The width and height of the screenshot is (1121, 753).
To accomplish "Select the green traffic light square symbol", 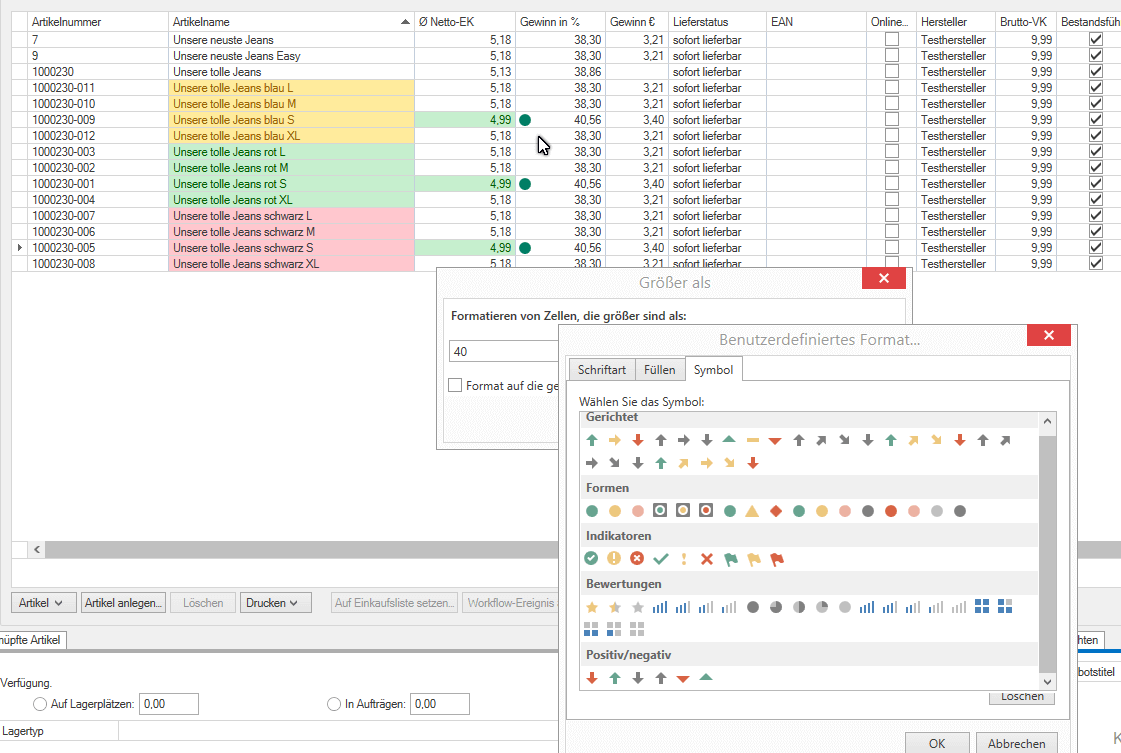I will [x=660, y=511].
